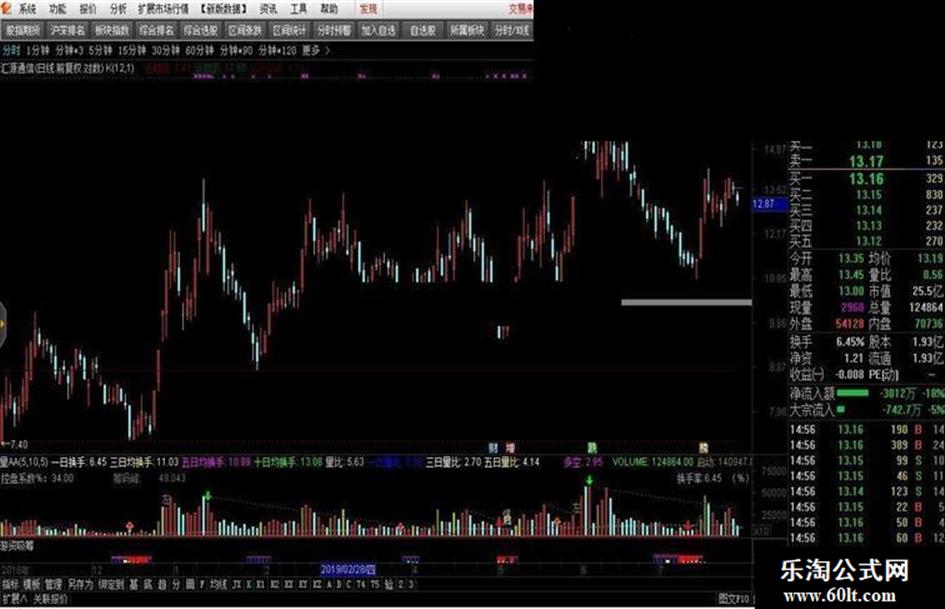Click the 关联报价 tab at bottom
The width and height of the screenshot is (945, 609).
[x=50, y=599]
